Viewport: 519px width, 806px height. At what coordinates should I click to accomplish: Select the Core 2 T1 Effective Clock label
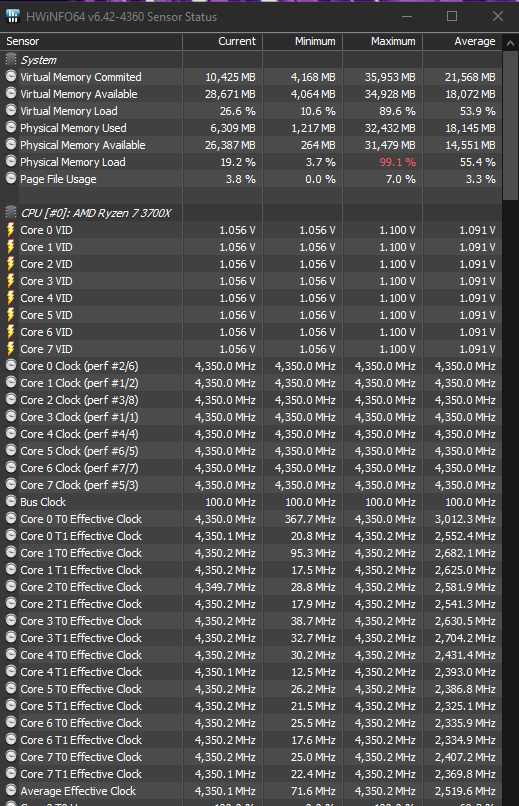point(81,603)
